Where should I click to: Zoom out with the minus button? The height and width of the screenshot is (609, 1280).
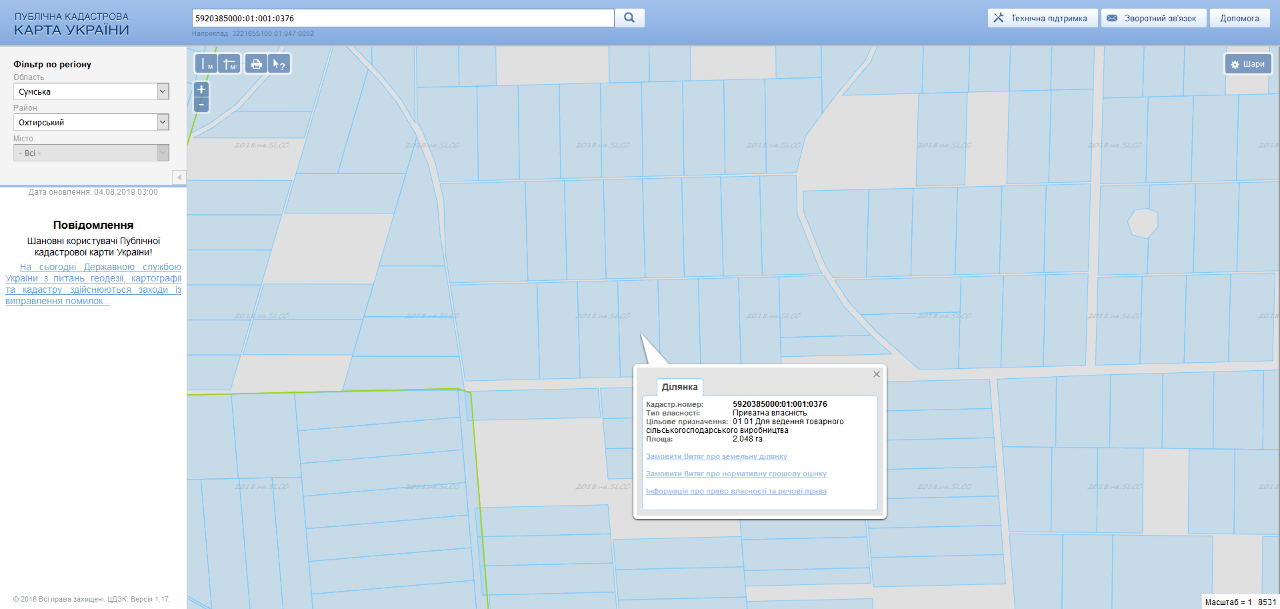click(x=202, y=104)
